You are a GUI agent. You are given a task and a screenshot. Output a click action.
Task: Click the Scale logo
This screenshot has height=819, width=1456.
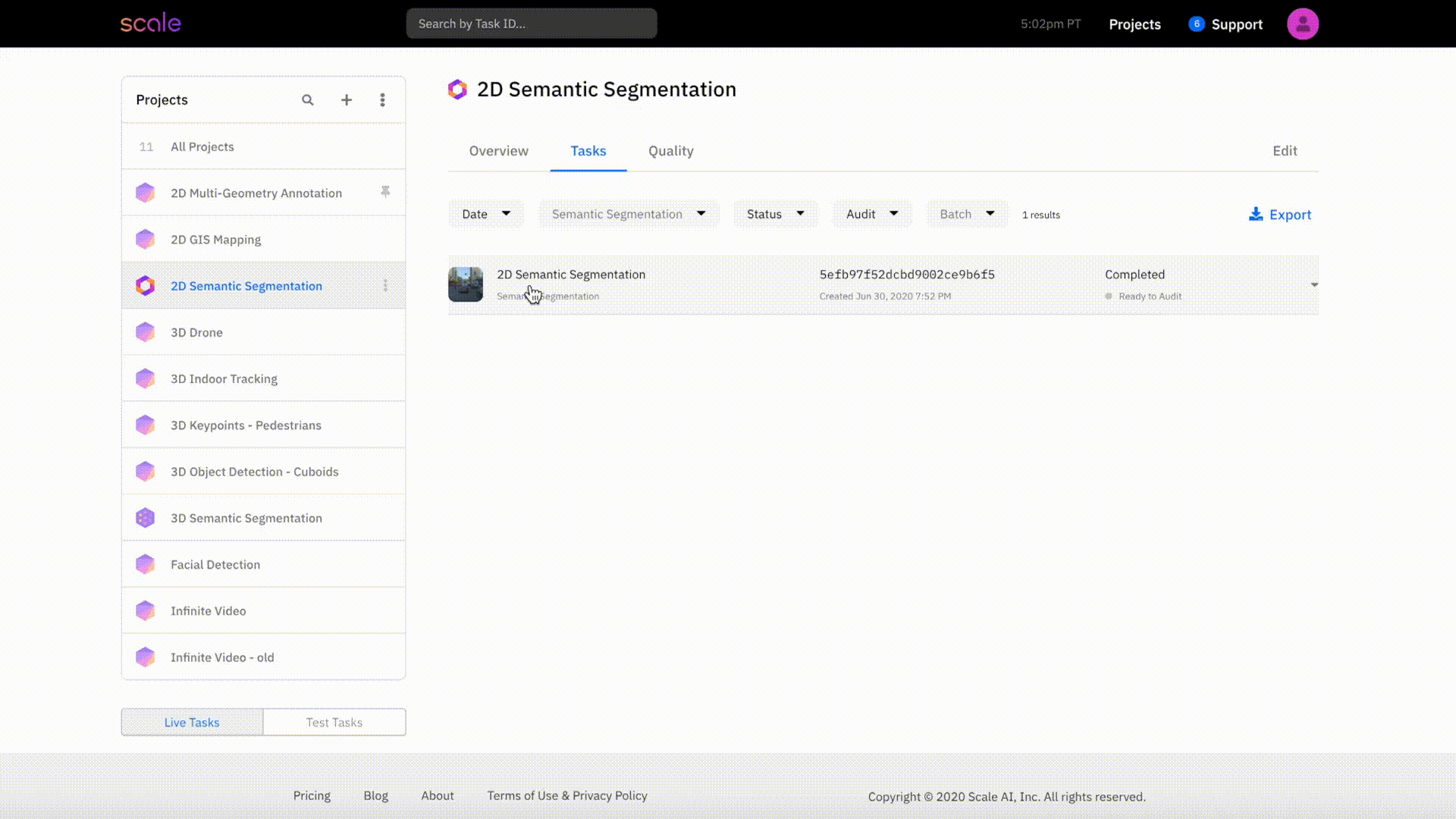151,24
